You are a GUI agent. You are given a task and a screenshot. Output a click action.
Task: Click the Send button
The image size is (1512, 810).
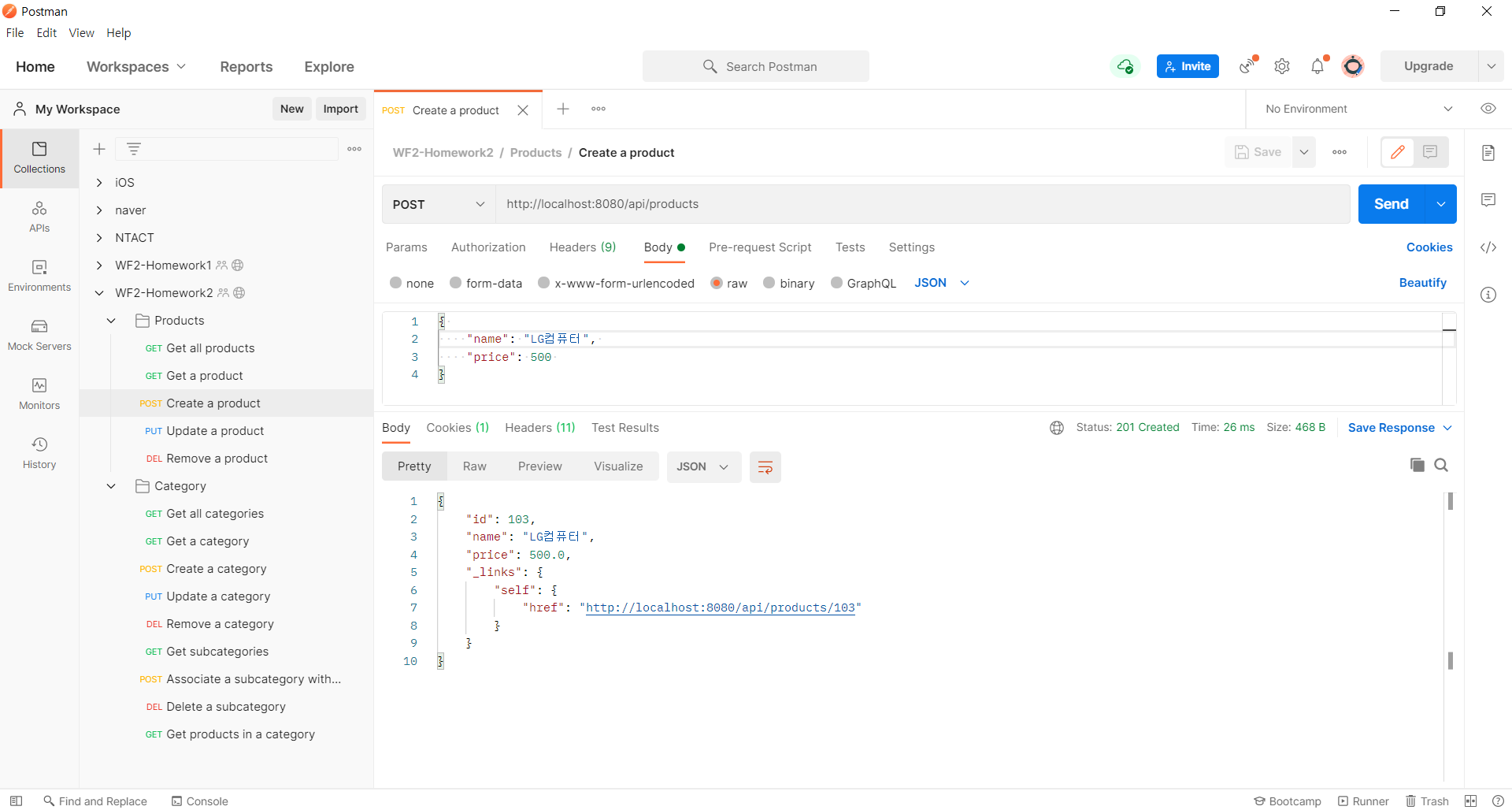tap(1392, 204)
